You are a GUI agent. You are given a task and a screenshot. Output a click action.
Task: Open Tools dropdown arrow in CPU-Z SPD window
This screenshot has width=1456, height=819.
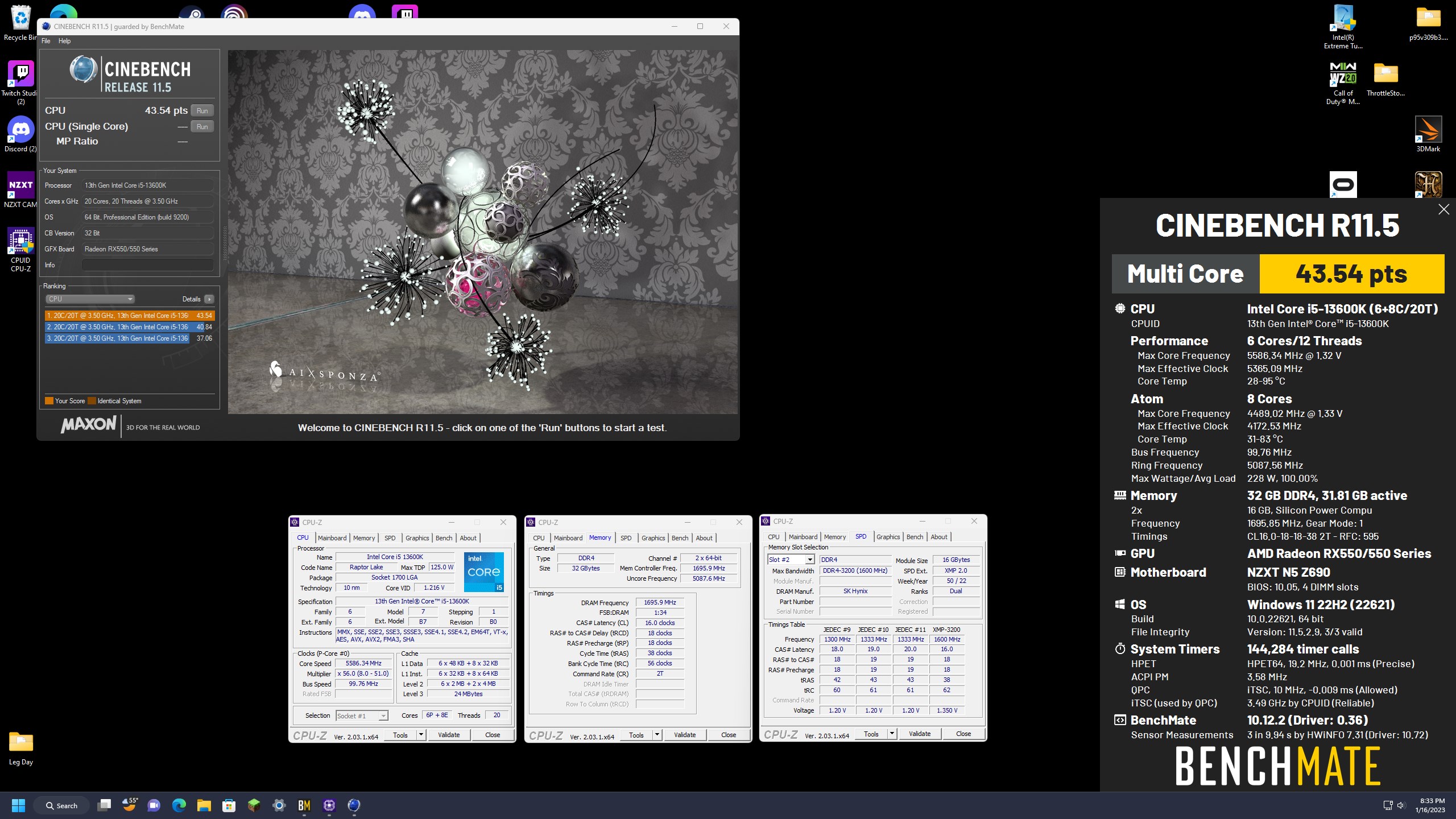[892, 734]
